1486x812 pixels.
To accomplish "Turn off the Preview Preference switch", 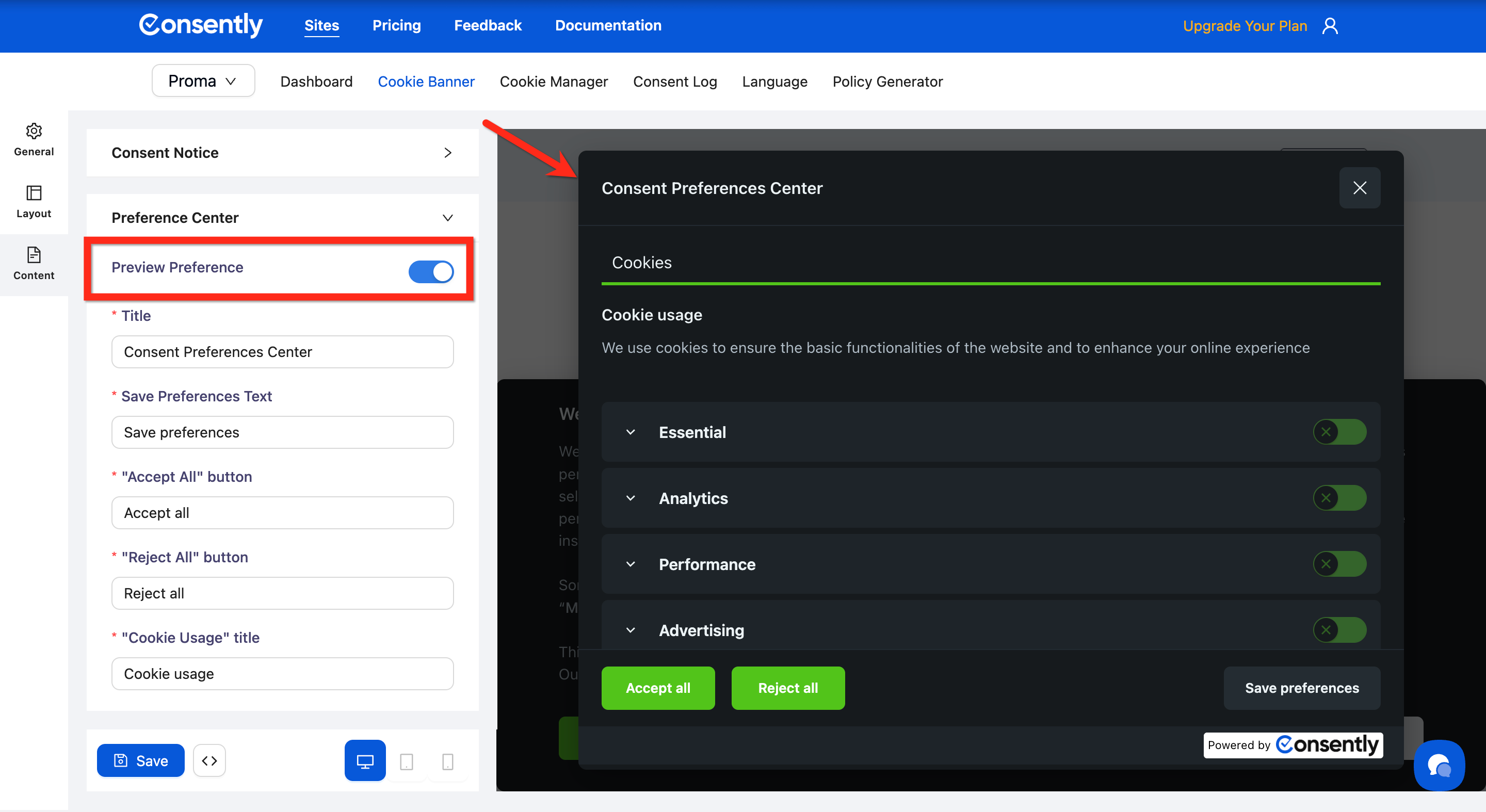I will 431,271.
